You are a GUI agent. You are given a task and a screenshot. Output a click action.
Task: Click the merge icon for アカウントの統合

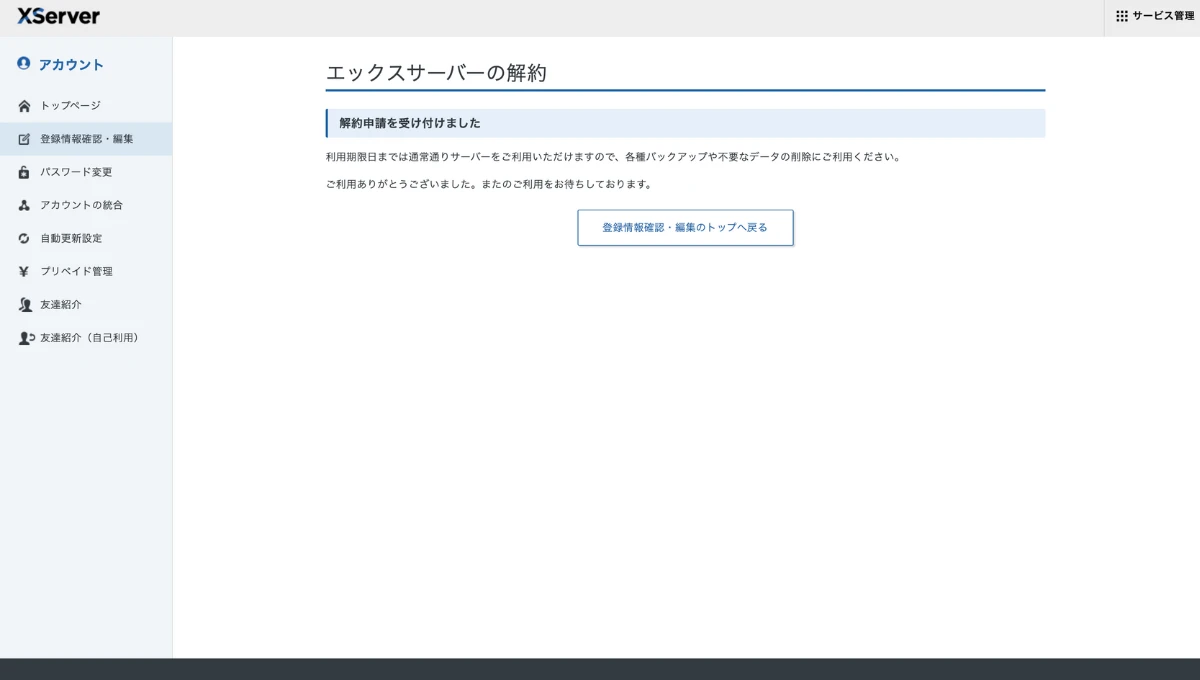click(25, 205)
